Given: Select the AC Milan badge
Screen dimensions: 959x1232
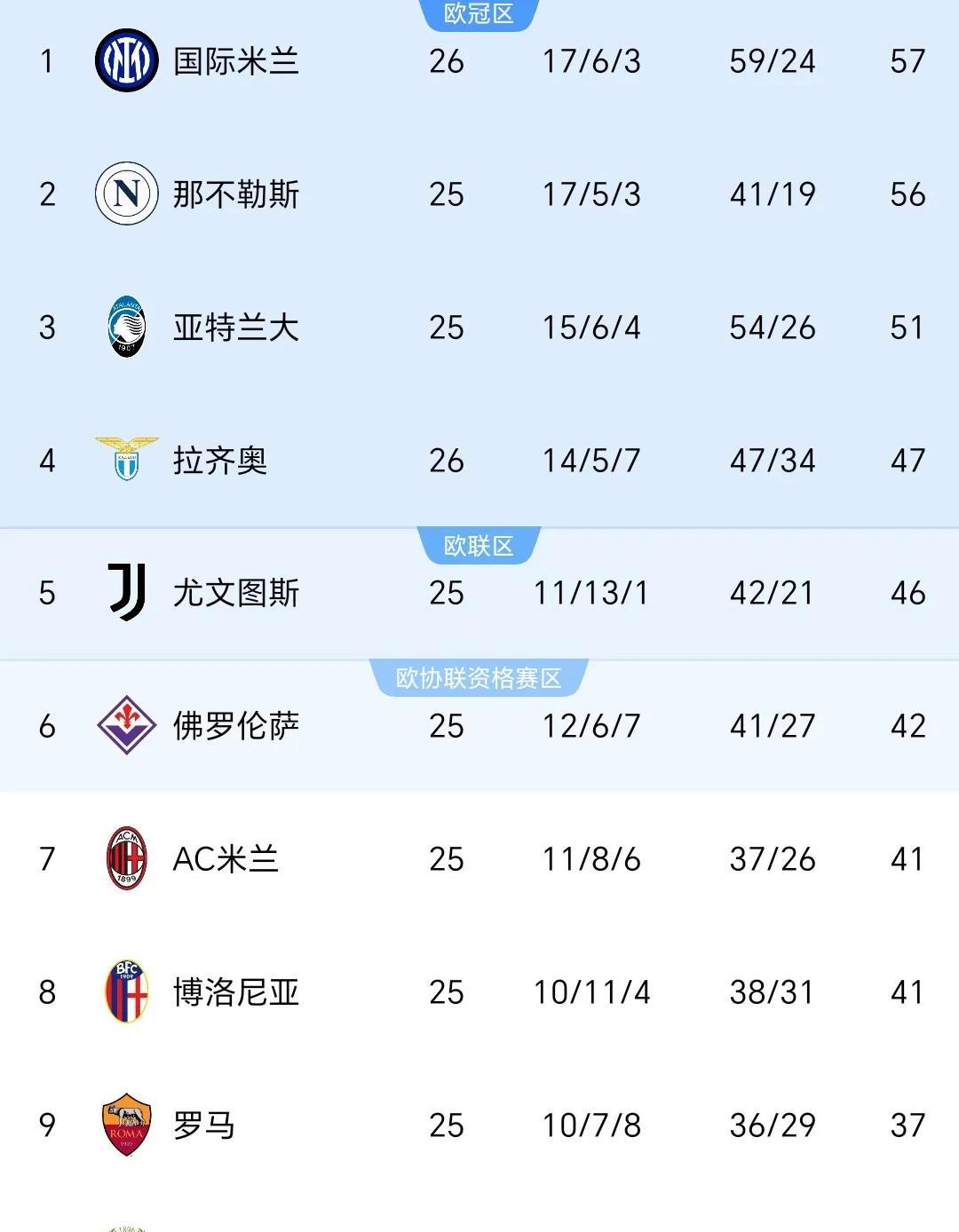Looking at the screenshot, I should pos(126,858).
